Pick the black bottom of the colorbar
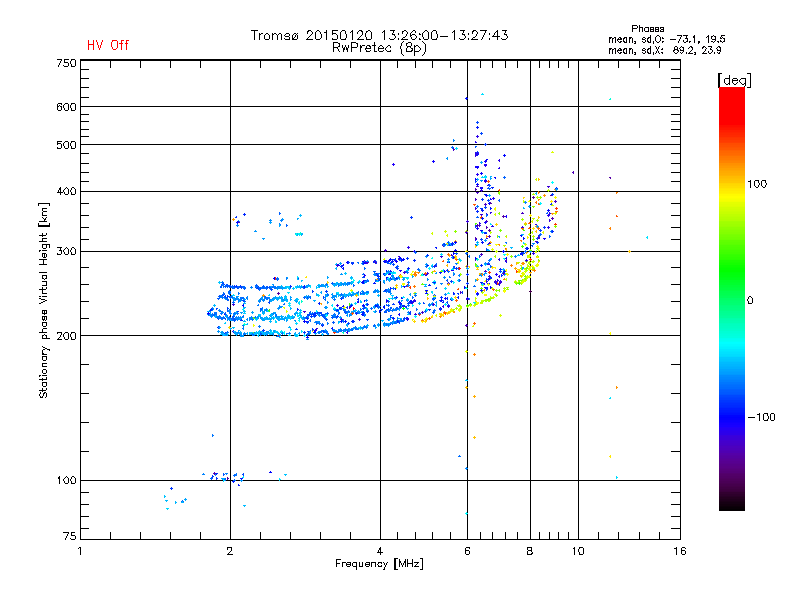800x600 pixels. pyautogui.click(x=731, y=505)
